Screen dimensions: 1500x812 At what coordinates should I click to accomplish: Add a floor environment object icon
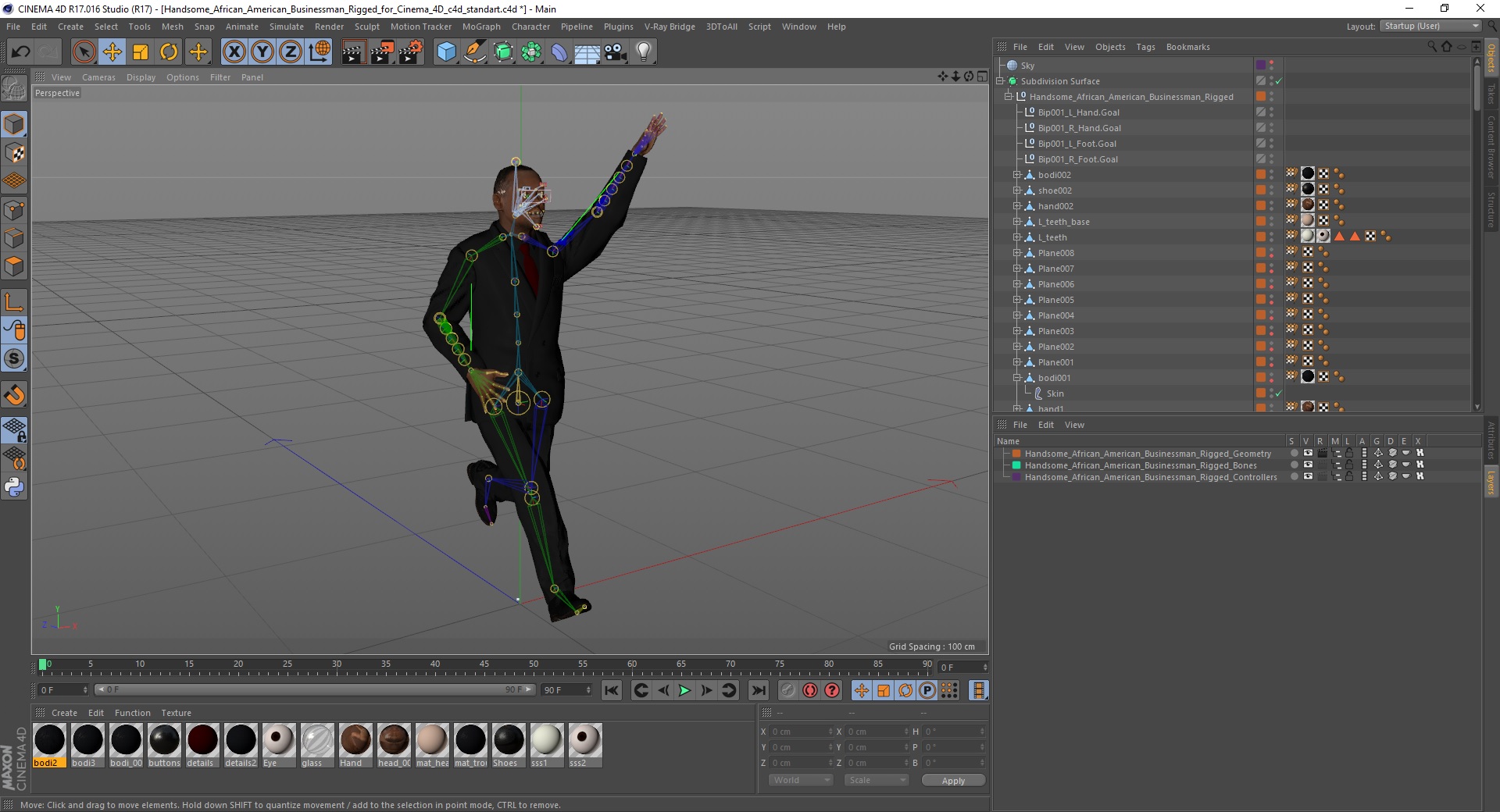(x=587, y=52)
